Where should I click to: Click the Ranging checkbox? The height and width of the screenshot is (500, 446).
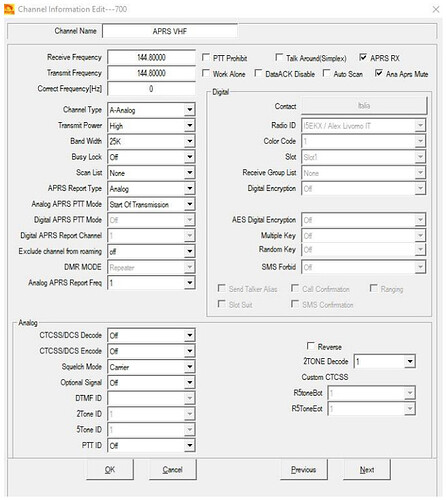click(x=374, y=288)
